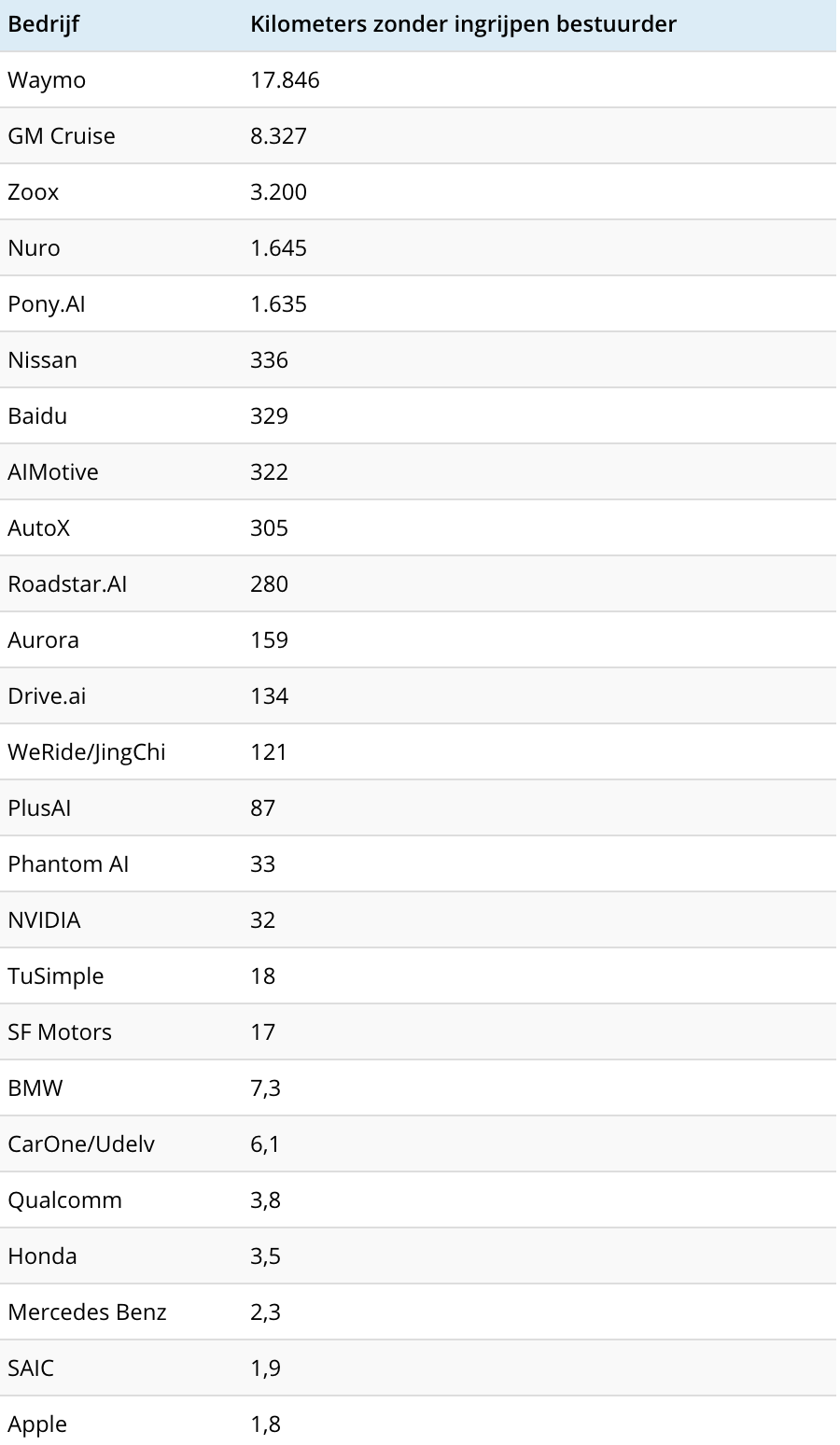Click the value 17.846 for Waymo

pyautogui.click(x=285, y=80)
